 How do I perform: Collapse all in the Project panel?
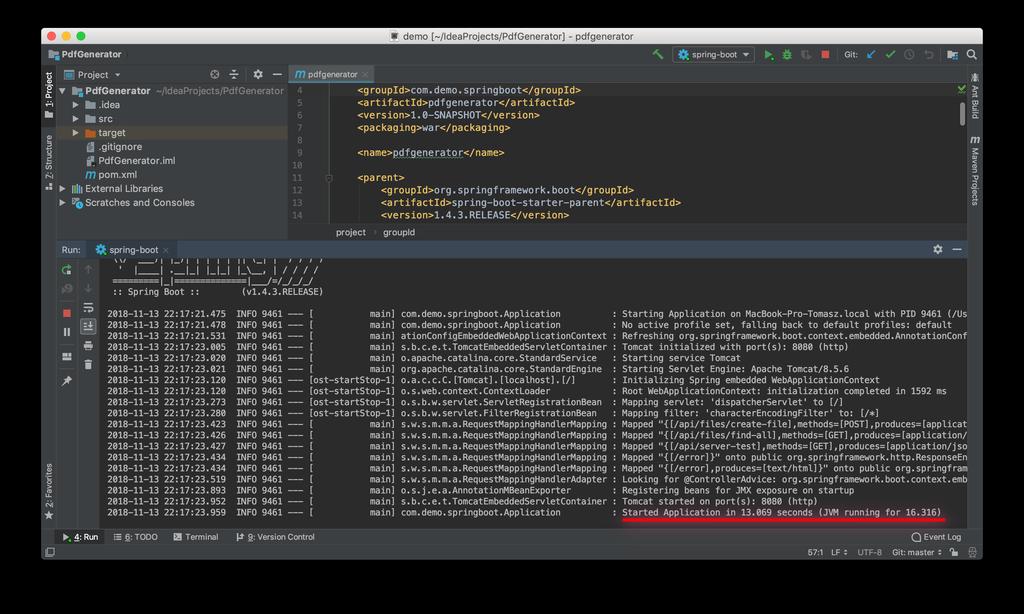[234, 74]
